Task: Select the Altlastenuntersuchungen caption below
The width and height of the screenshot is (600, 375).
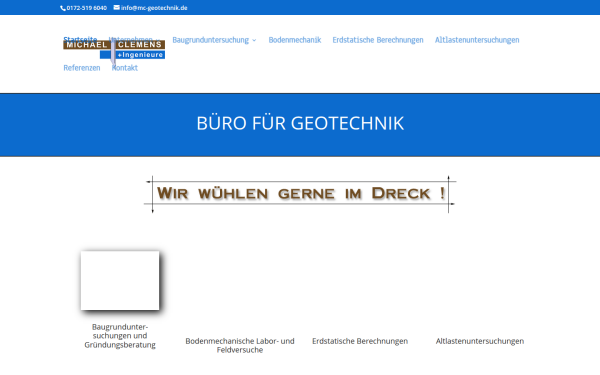Action: click(x=480, y=341)
